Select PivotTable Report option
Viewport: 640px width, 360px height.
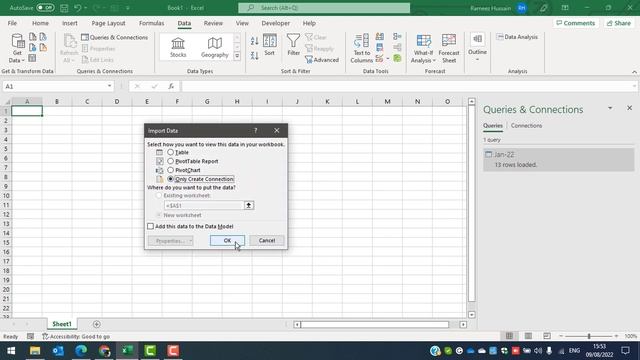click(x=170, y=161)
